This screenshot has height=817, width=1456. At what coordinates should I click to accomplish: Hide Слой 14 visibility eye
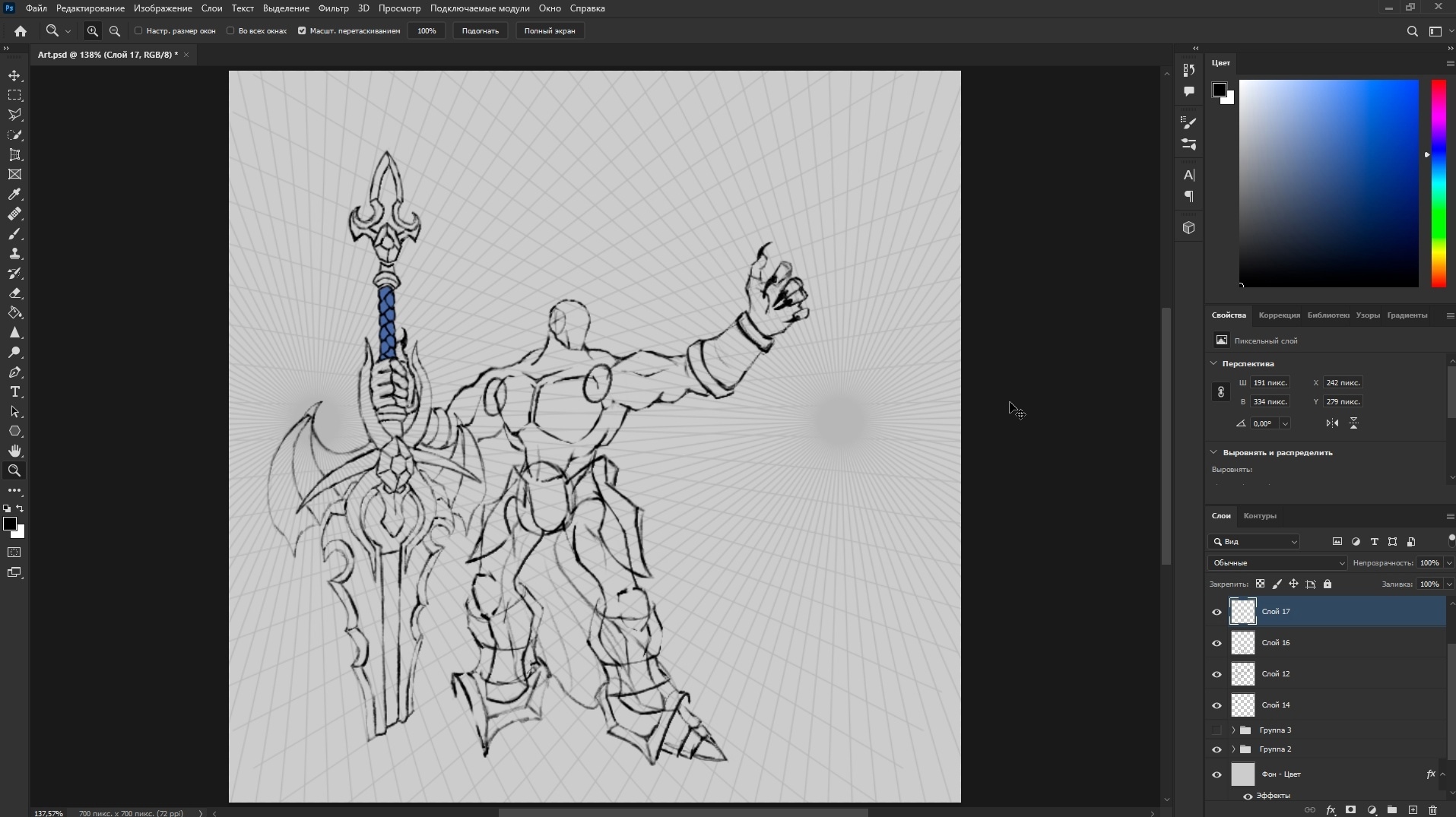[1217, 705]
